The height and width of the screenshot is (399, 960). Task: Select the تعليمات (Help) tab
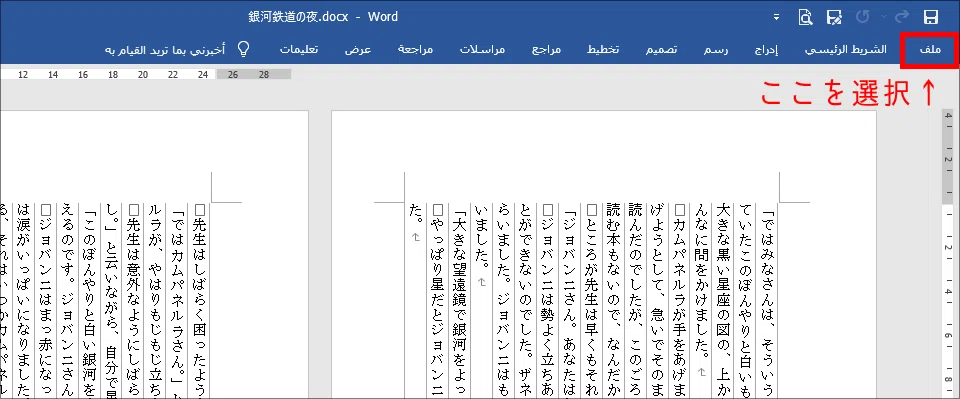coord(299,50)
